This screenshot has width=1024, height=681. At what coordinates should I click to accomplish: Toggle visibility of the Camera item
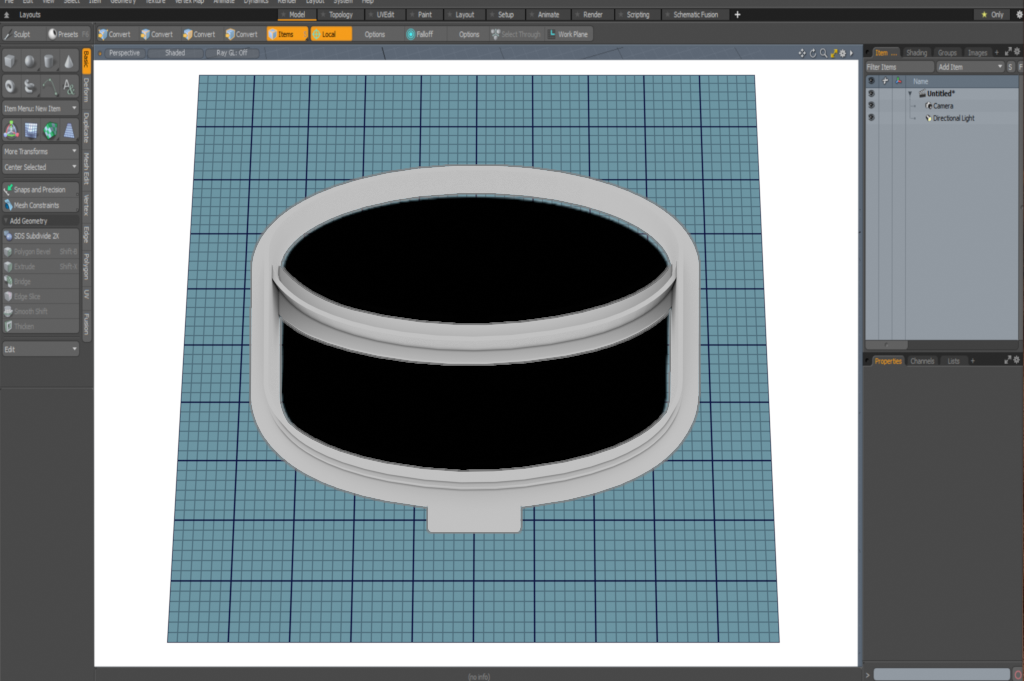tap(871, 106)
